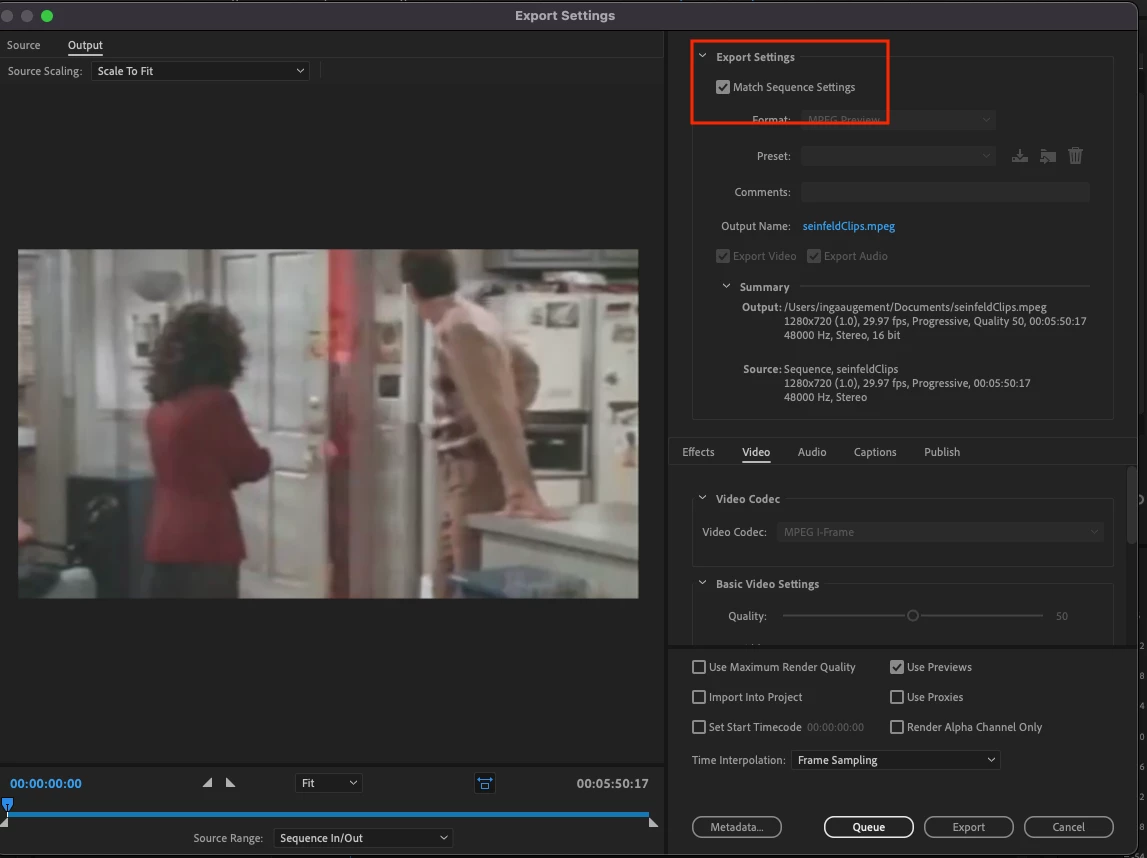Viewport: 1147px width, 858px height.
Task: Click the duration text 00:05:50:17
Action: point(612,783)
